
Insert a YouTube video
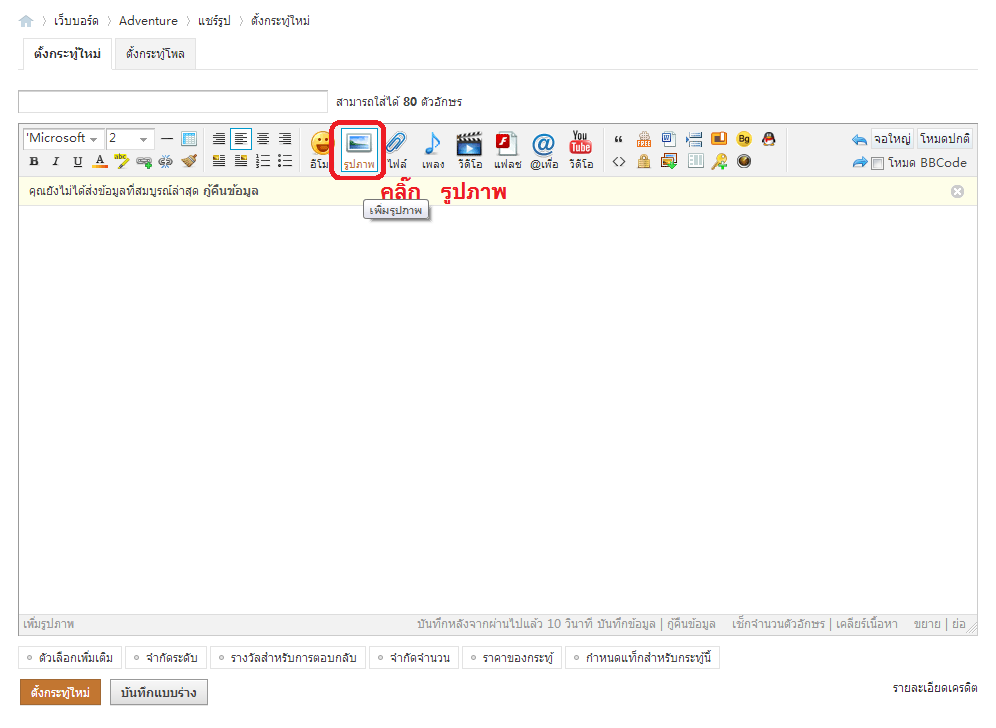[581, 150]
